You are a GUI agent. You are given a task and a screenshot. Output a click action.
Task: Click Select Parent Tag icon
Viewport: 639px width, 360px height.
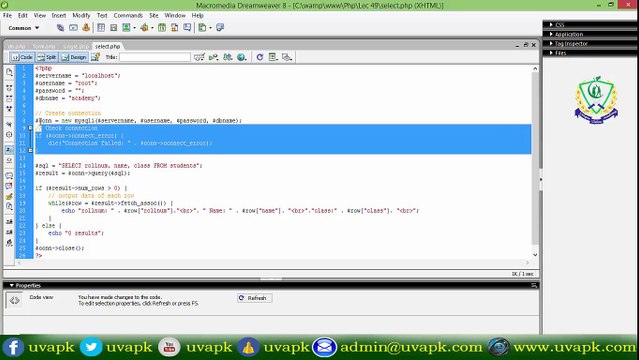coord(9,124)
